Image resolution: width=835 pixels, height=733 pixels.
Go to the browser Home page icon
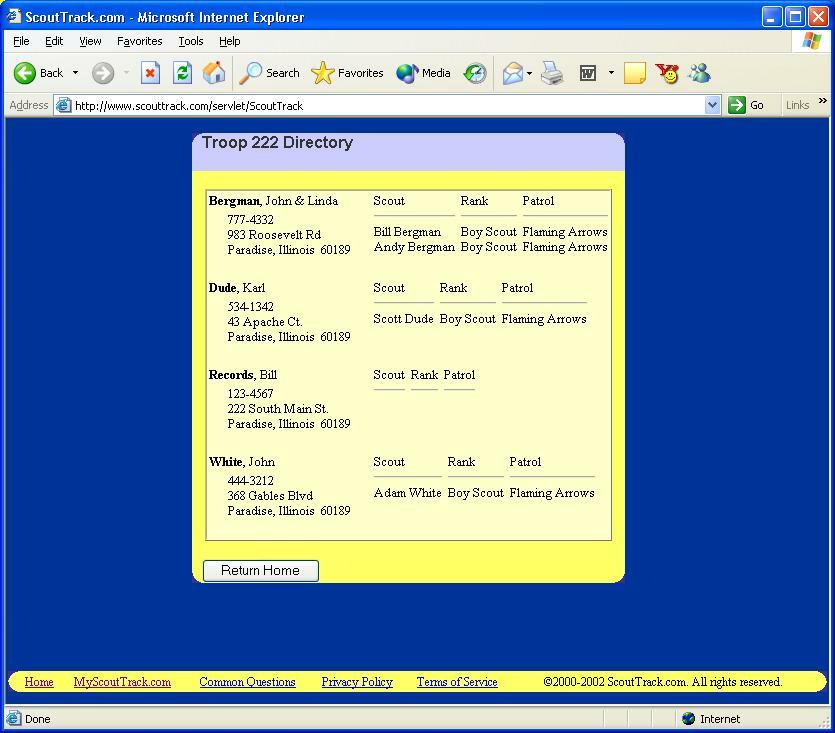[x=214, y=73]
